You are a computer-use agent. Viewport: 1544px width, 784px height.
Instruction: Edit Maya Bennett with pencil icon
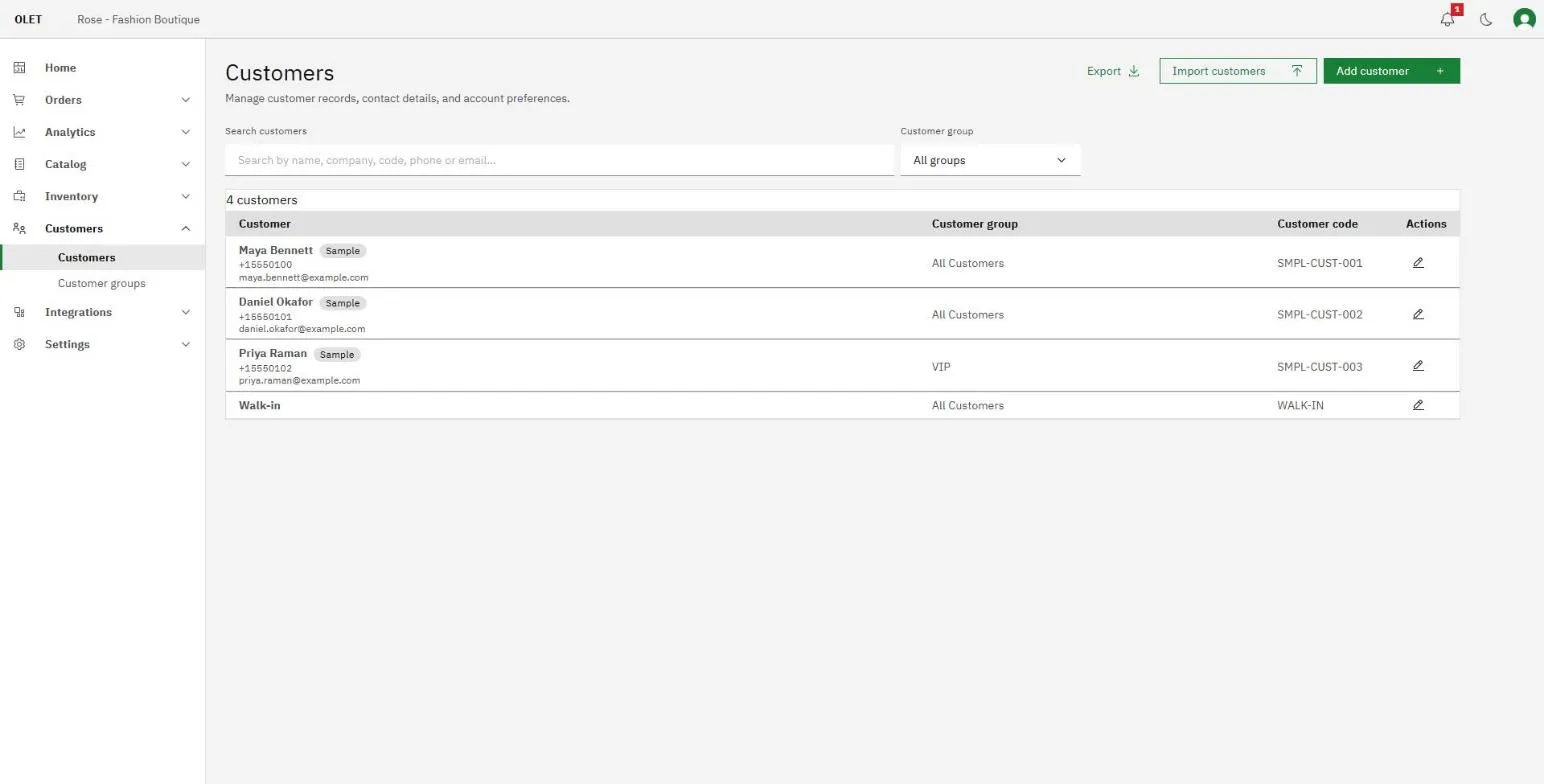click(x=1418, y=263)
